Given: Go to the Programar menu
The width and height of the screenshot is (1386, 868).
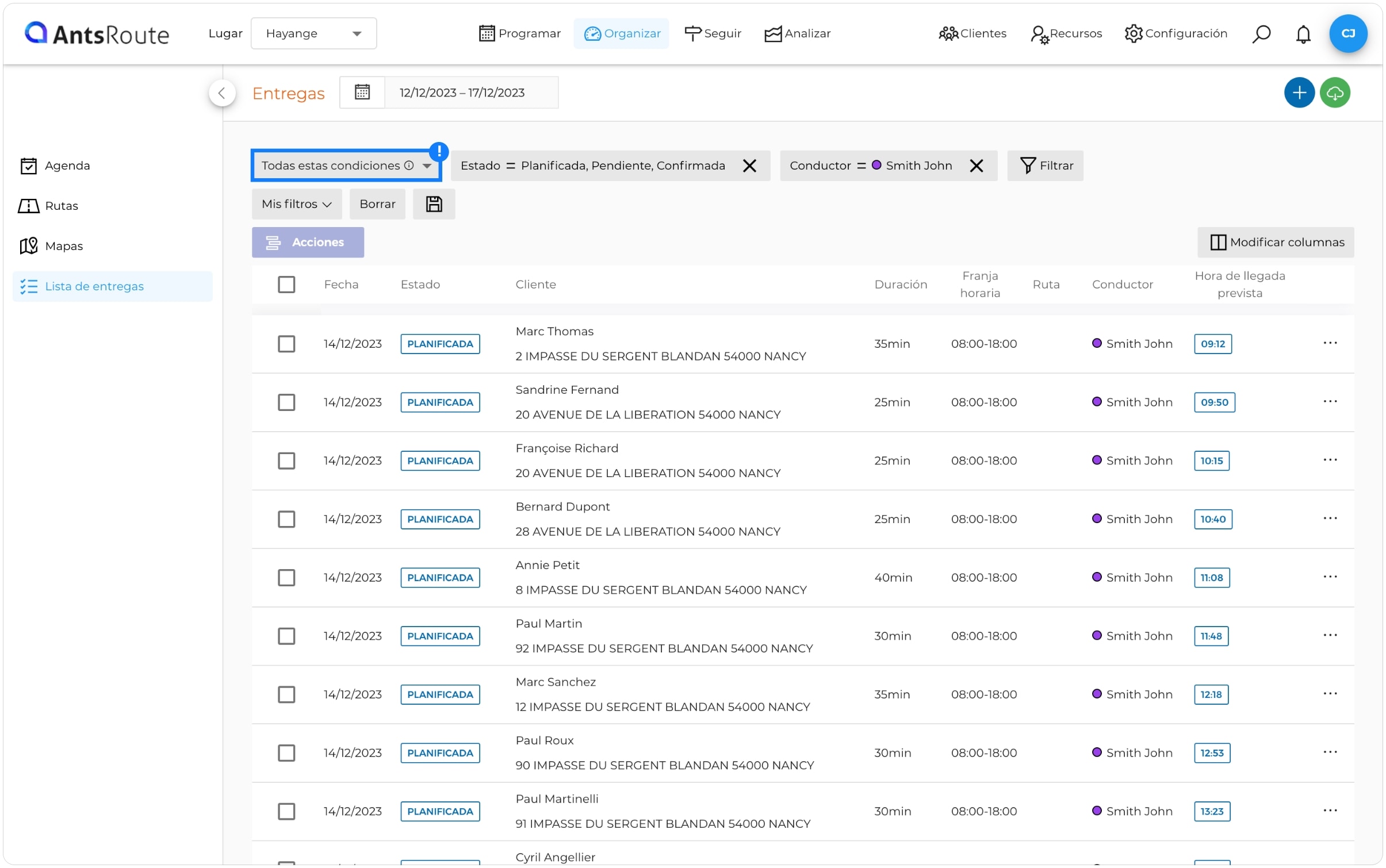Looking at the screenshot, I should click(x=519, y=33).
